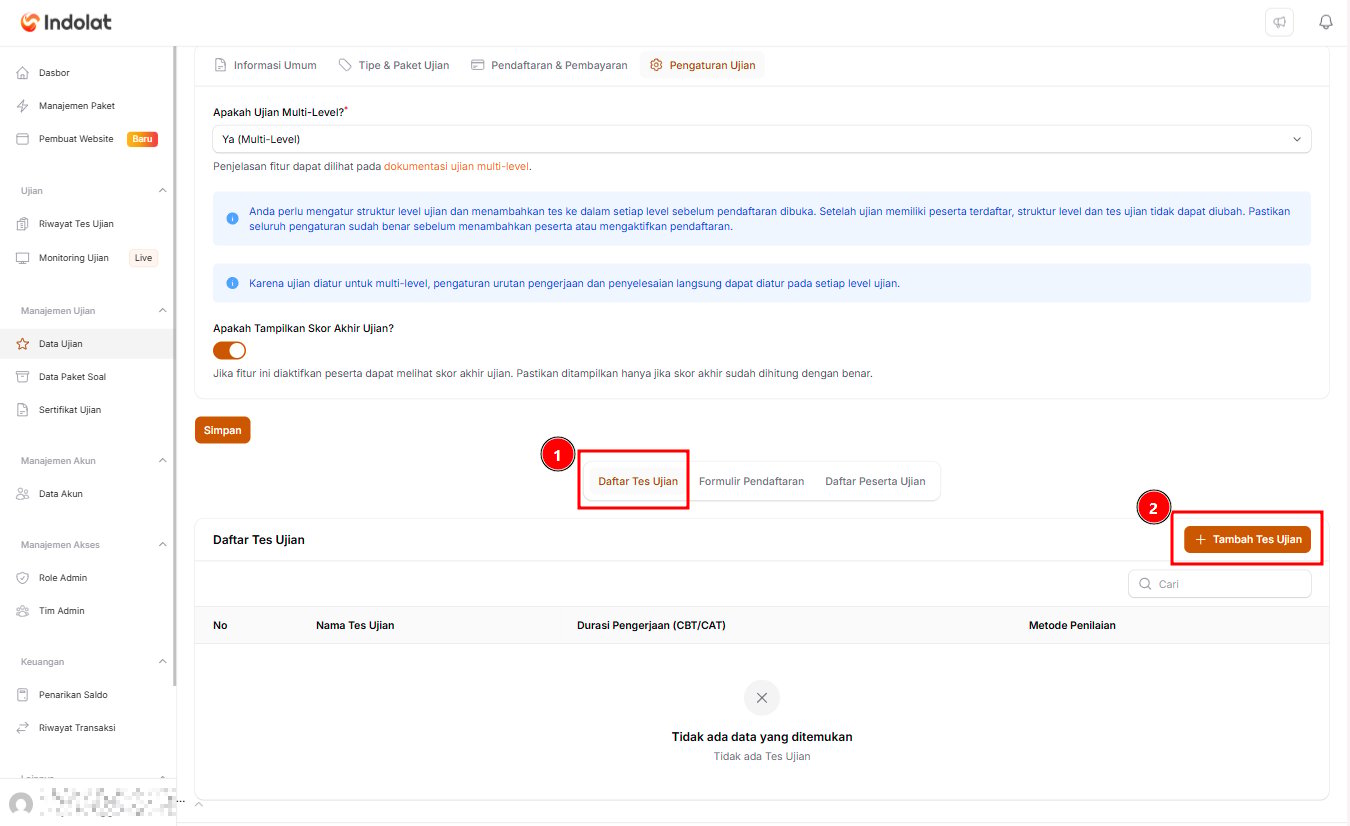Go to Data Paket Soal menu

click(x=88, y=377)
